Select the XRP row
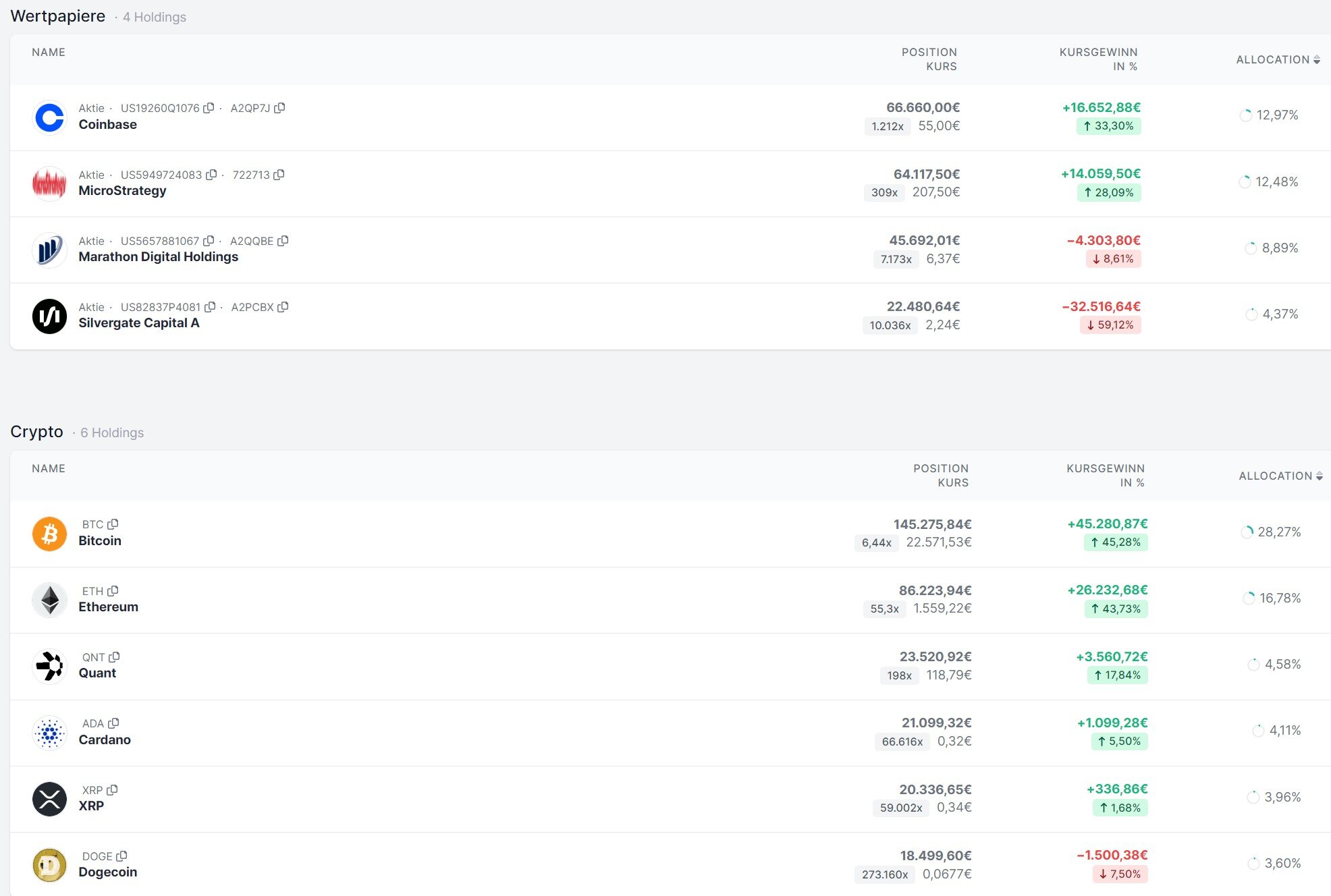The height and width of the screenshot is (896, 1331). [x=91, y=806]
